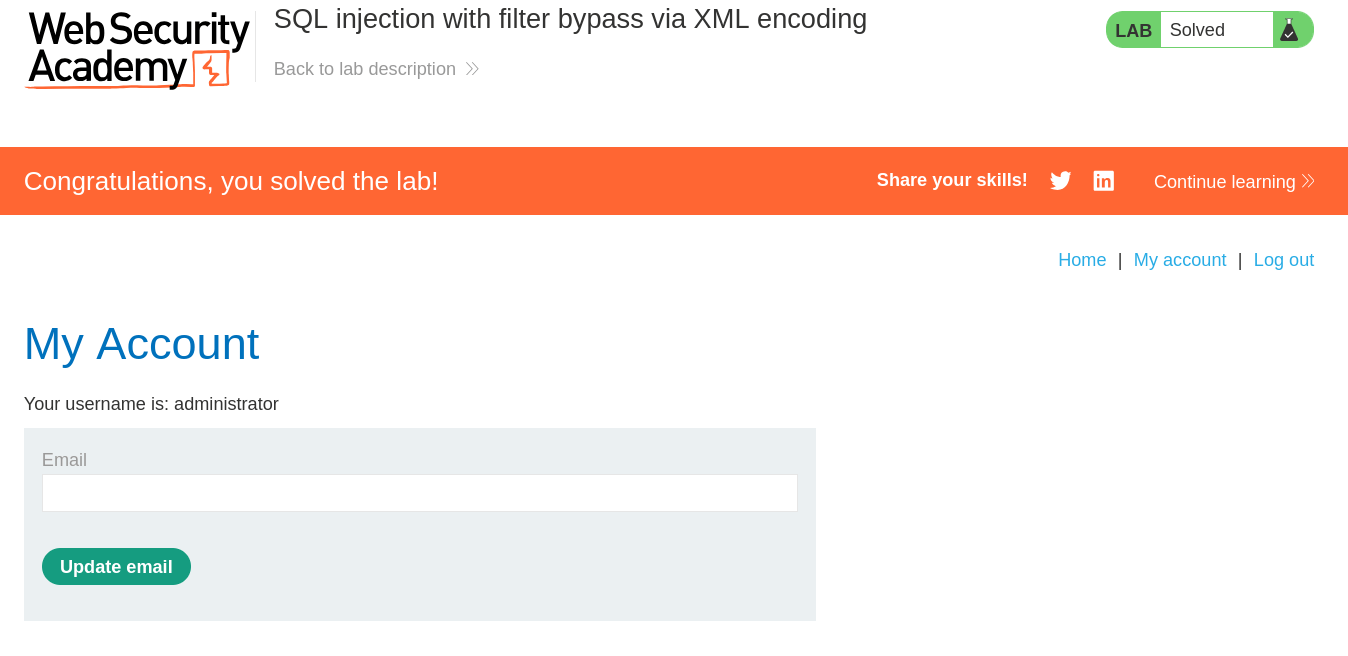Click chevron beside Back to lab description
The width and height of the screenshot is (1348, 656).
click(472, 69)
